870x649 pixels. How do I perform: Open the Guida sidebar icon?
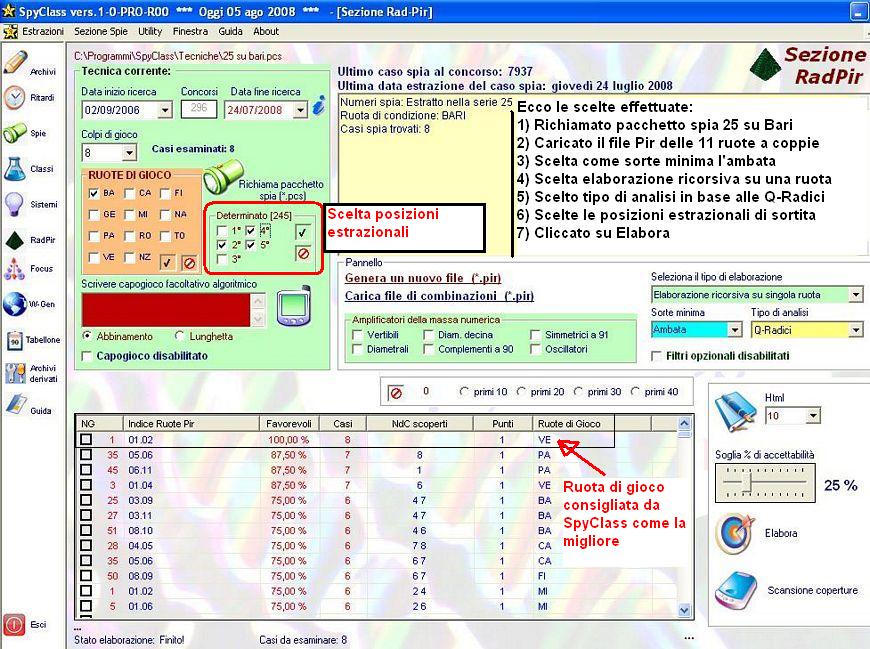[15, 405]
